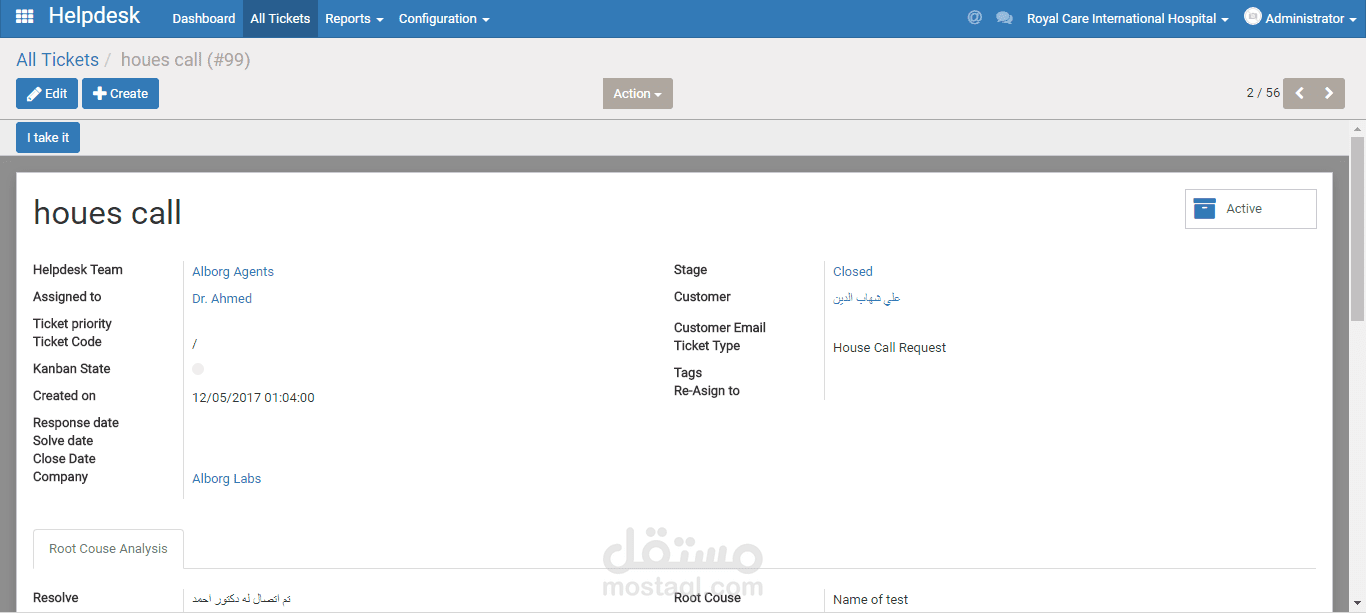Viewport: 1366px width, 613px height.
Task: Click the vertical page scrollbar
Action: tap(1357, 230)
